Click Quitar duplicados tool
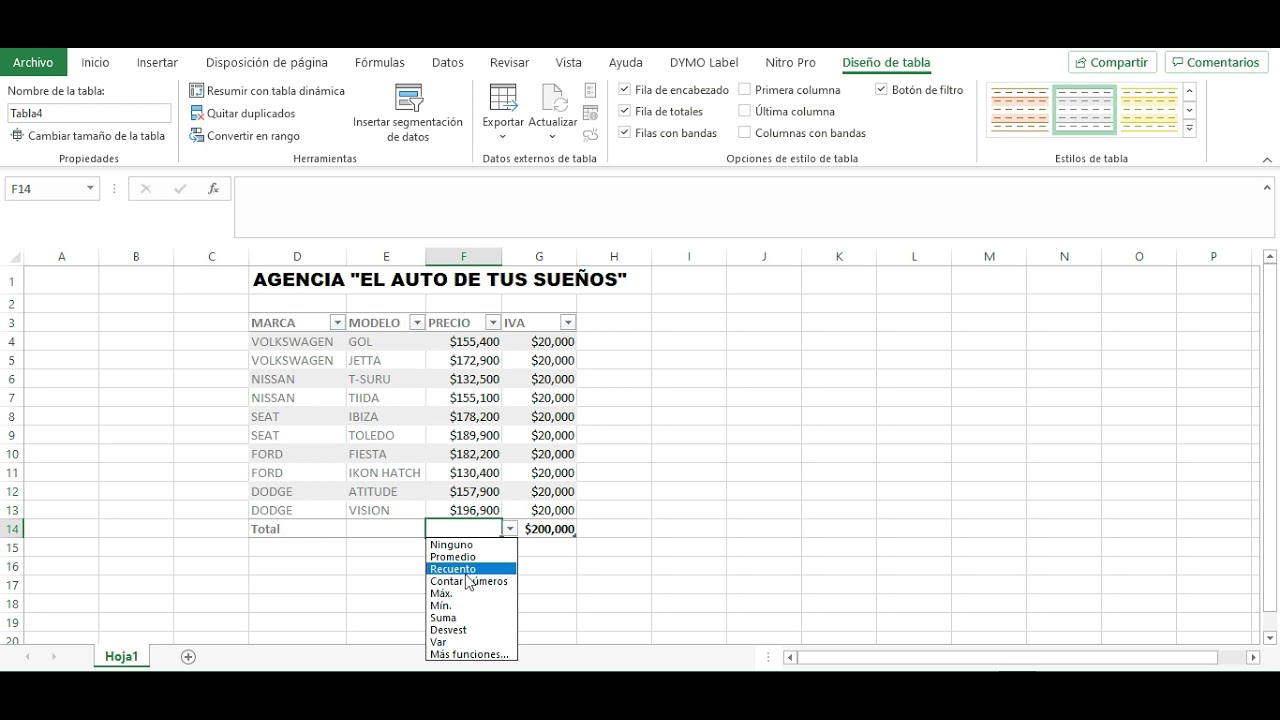1280x720 pixels. coord(243,114)
